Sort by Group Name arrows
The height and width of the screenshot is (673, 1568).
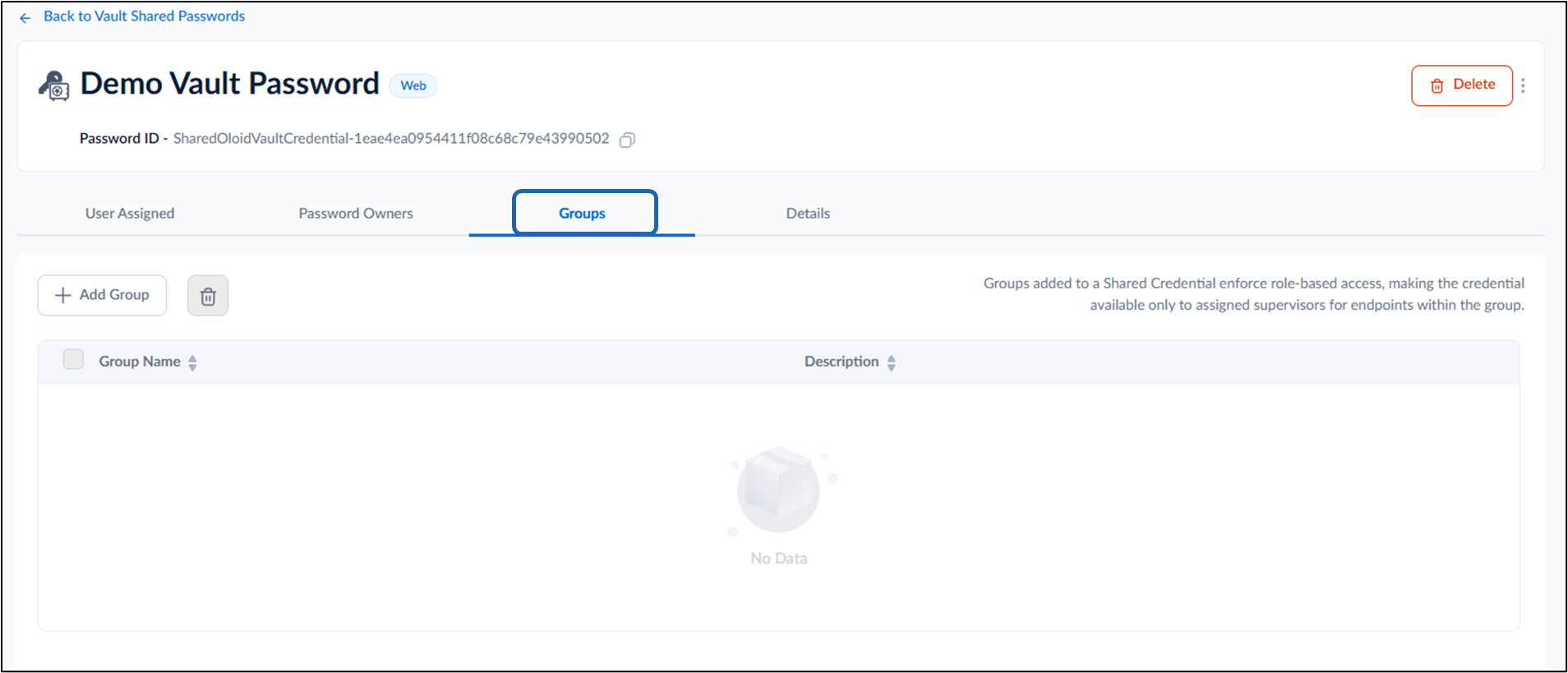(x=192, y=362)
